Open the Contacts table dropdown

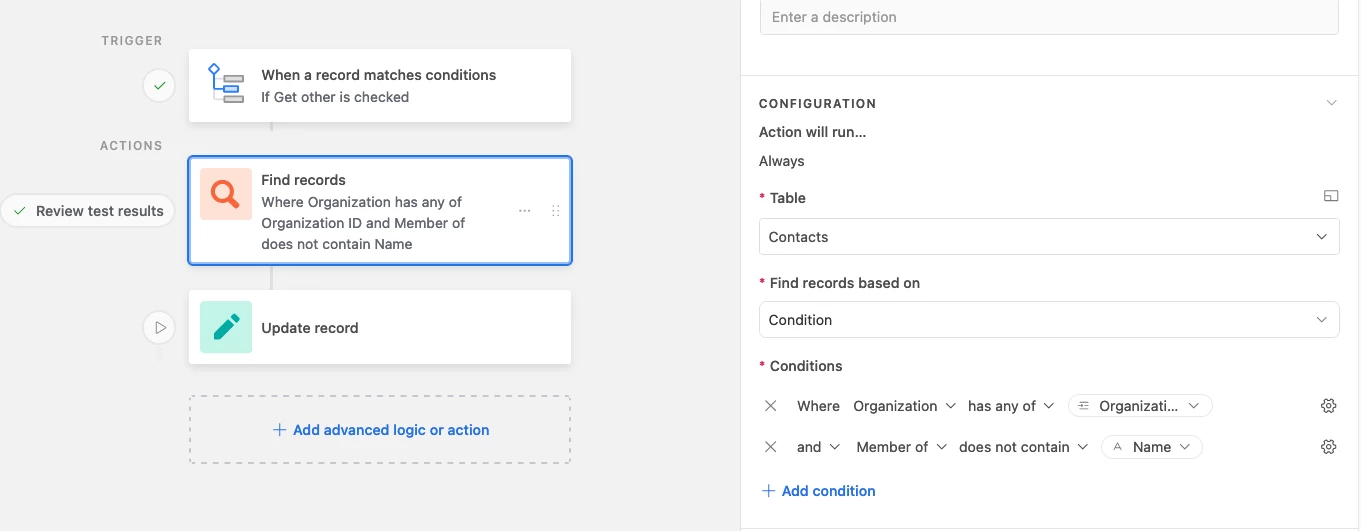(1049, 237)
